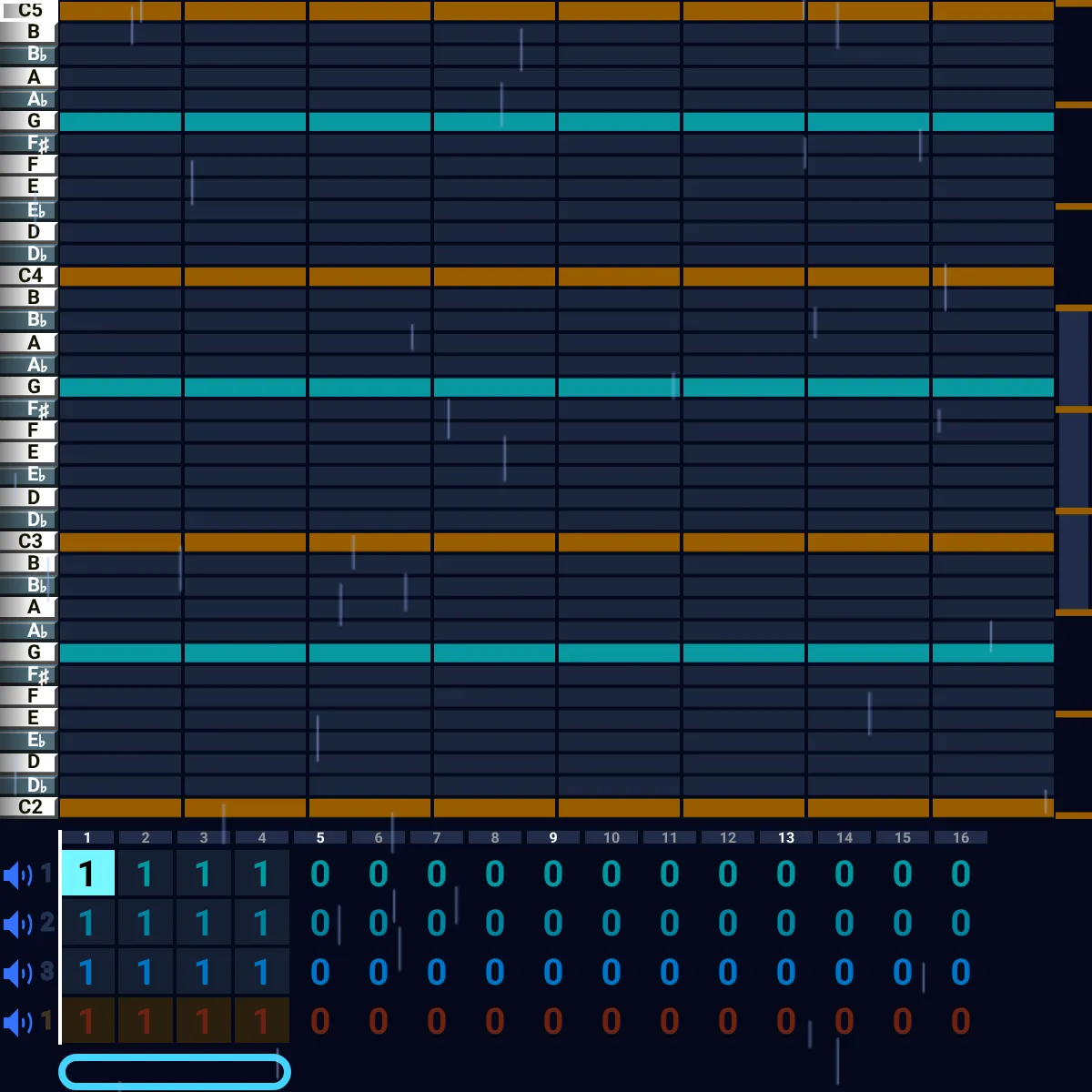Mute the orange drum channel speaker icon
Image resolution: width=1092 pixels, height=1092 pixels.
[18, 1023]
